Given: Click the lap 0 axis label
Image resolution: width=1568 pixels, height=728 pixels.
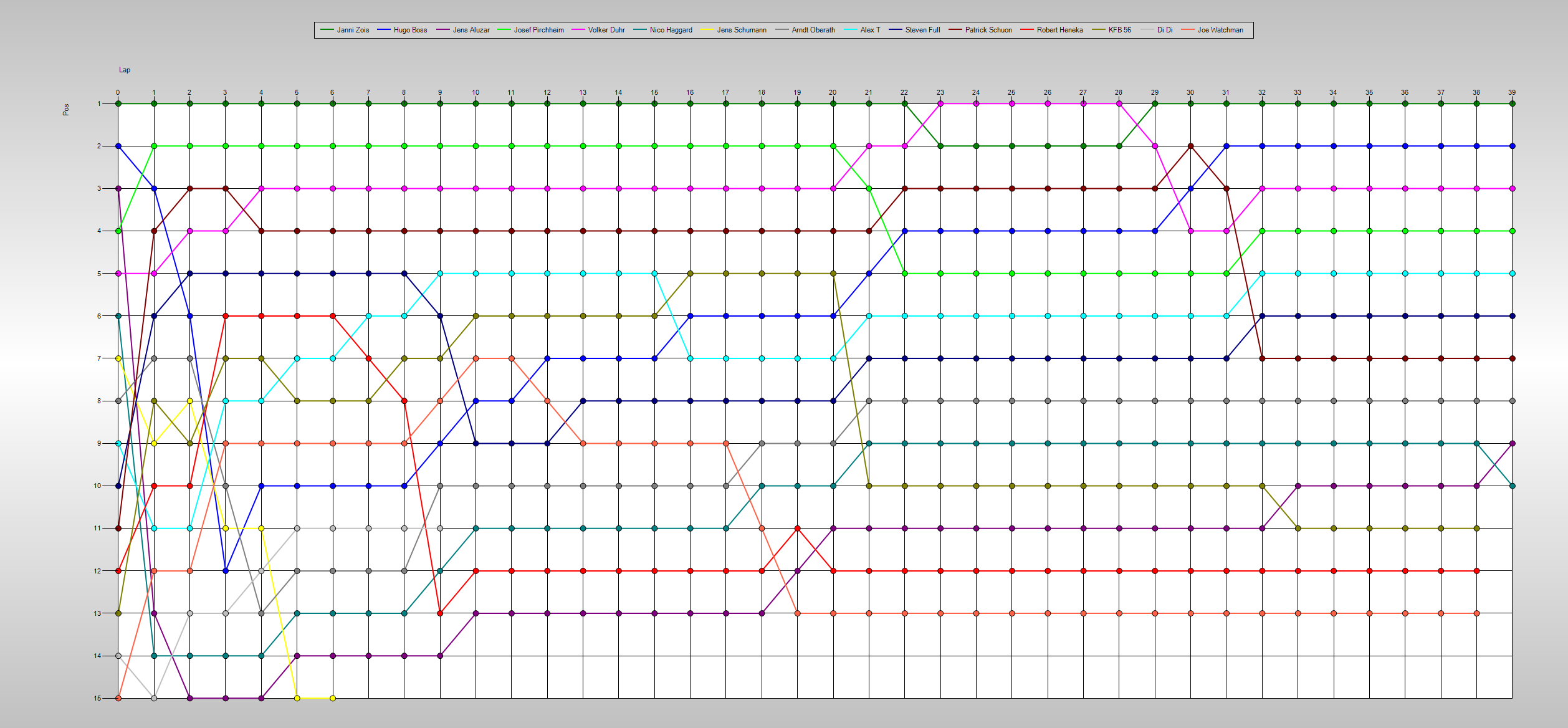Looking at the screenshot, I should 118,92.
